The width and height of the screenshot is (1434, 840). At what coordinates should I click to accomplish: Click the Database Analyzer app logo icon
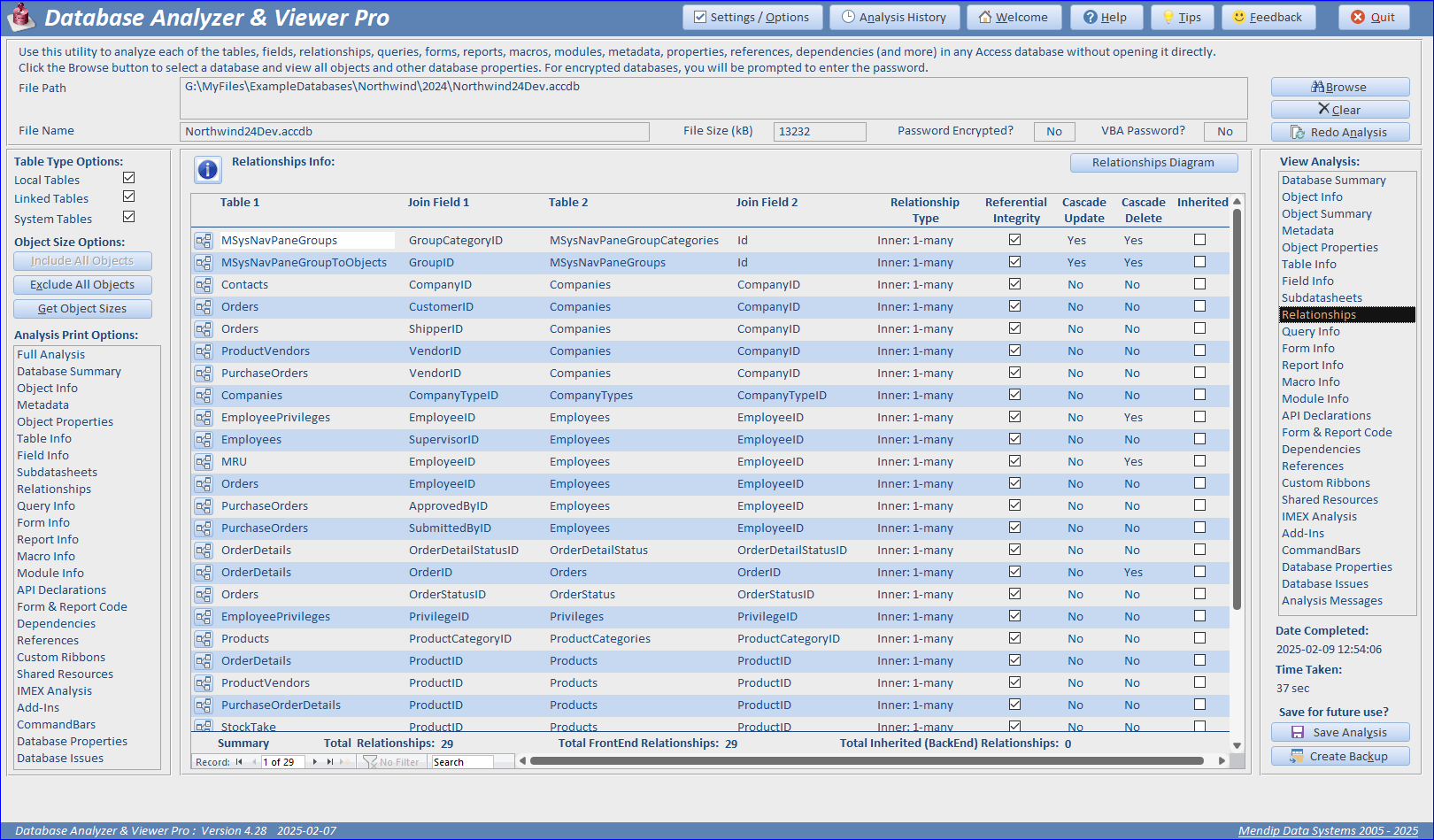pyautogui.click(x=20, y=16)
